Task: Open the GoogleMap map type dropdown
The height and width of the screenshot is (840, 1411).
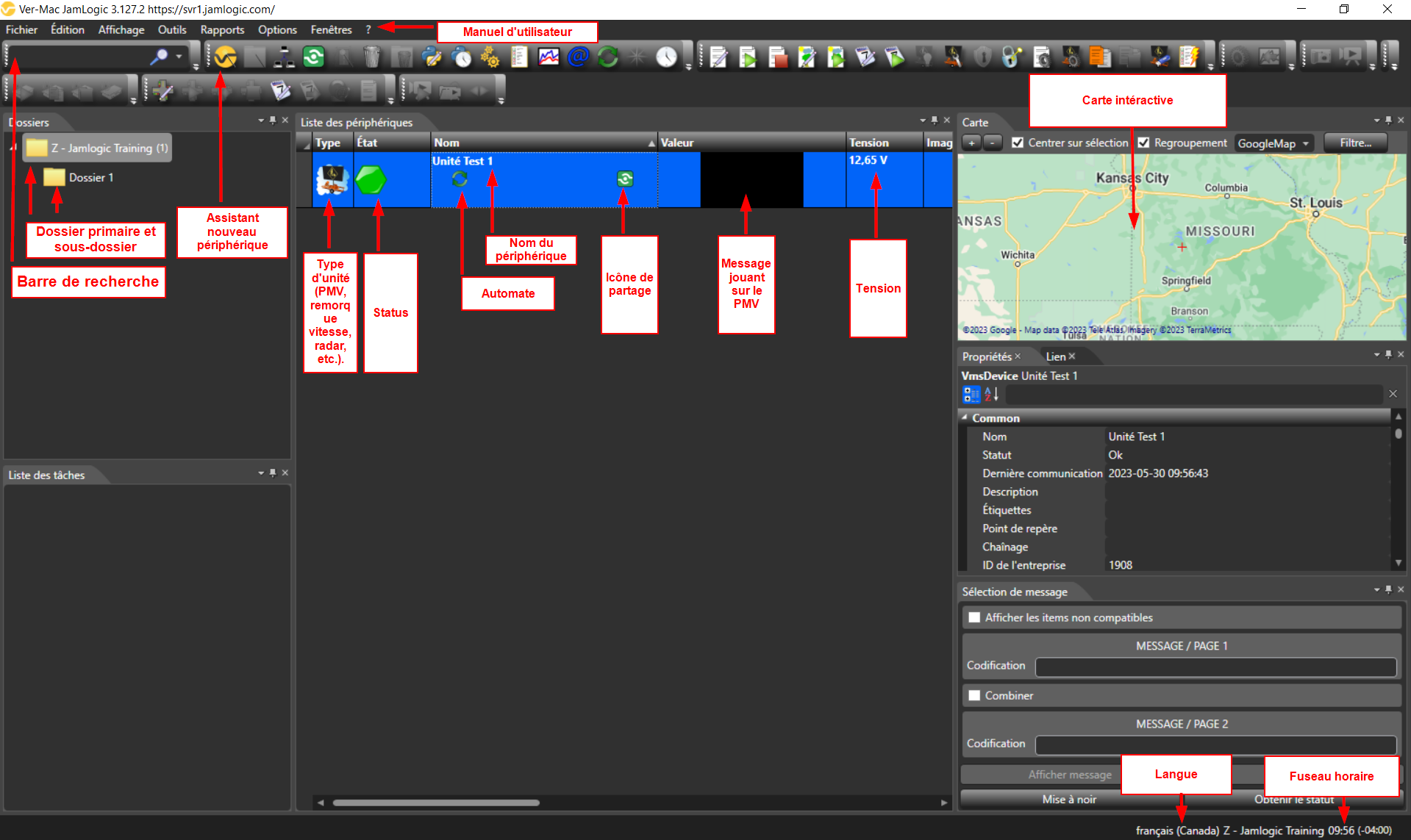Action: tap(1274, 143)
